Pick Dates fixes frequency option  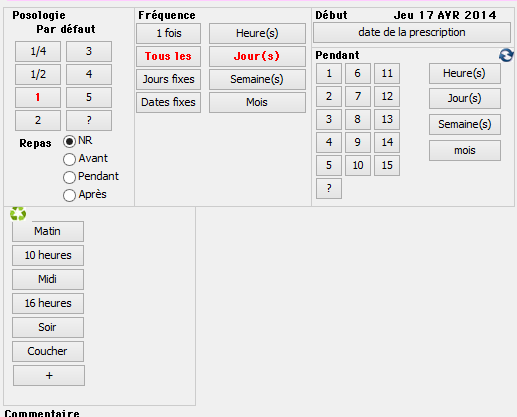pyautogui.click(x=168, y=102)
